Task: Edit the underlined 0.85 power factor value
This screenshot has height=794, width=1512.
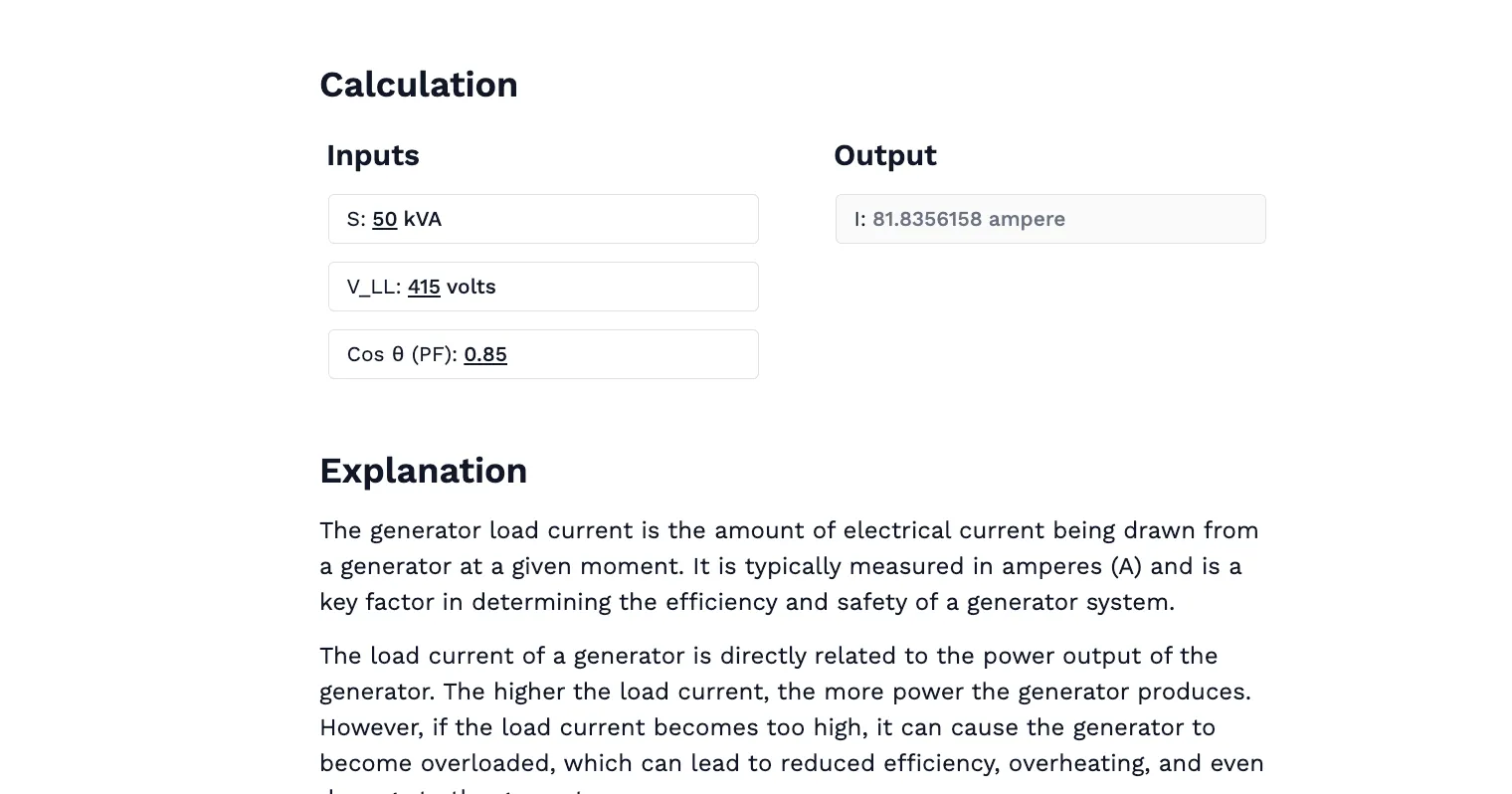Action: (x=485, y=354)
